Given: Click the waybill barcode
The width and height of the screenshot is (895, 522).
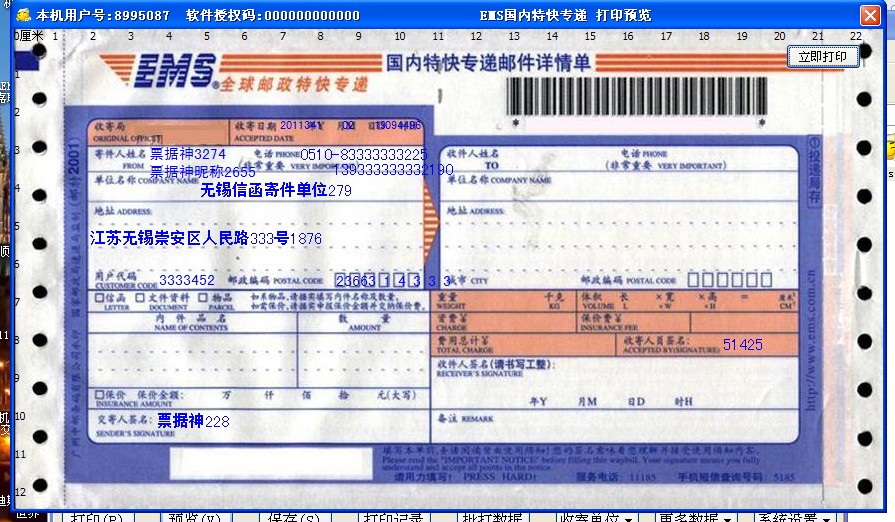Looking at the screenshot, I should click(636, 97).
